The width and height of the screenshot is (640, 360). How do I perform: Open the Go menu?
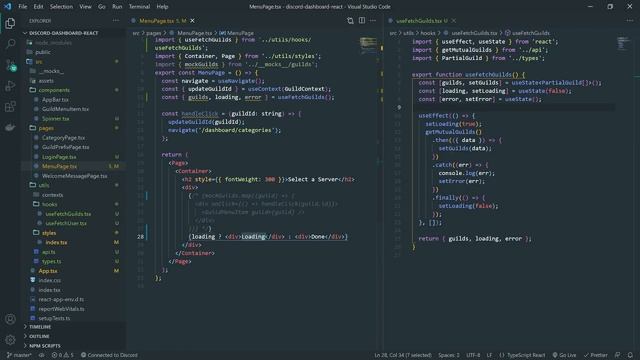(102, 7)
